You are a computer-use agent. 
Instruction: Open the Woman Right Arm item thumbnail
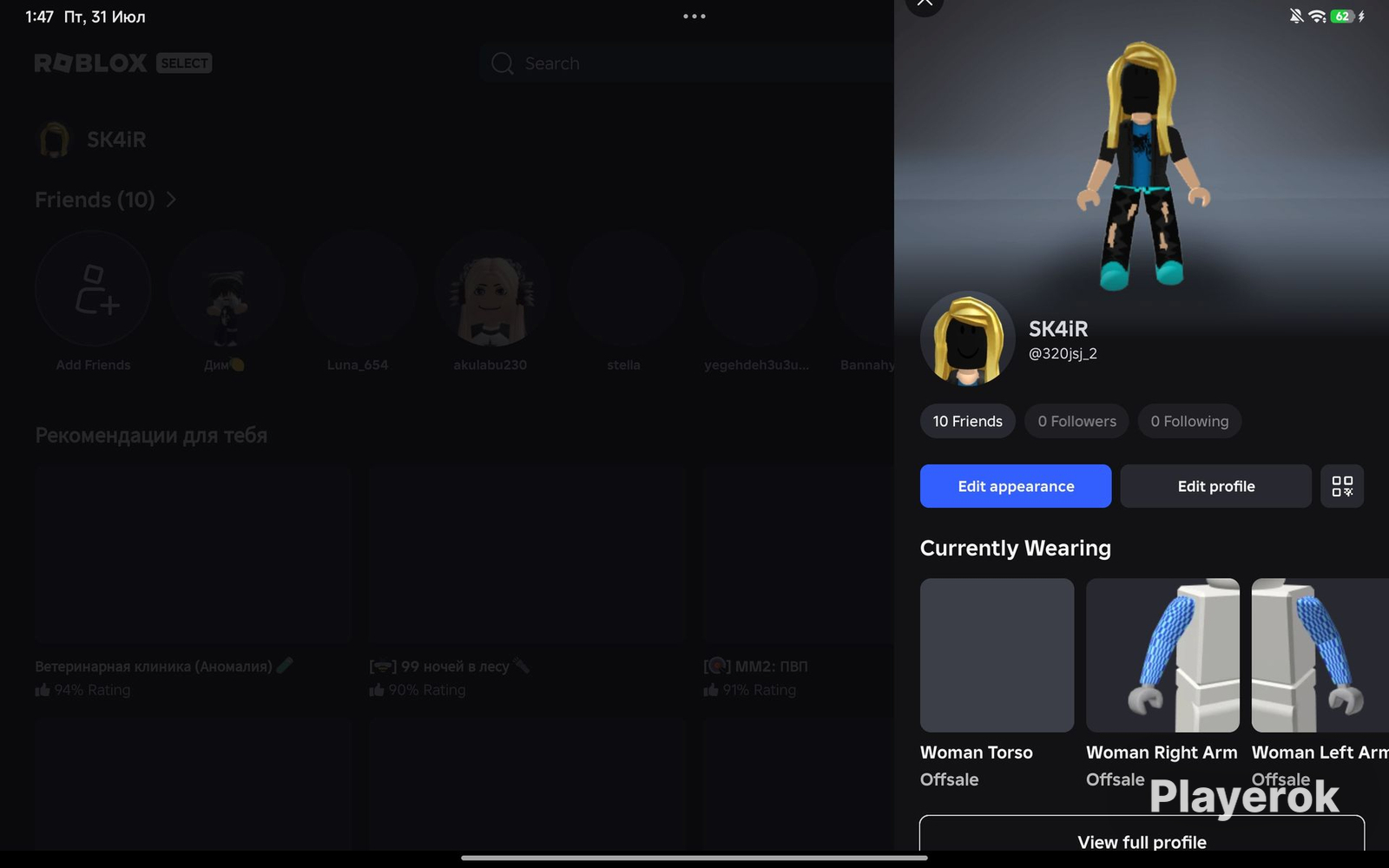tap(1162, 655)
